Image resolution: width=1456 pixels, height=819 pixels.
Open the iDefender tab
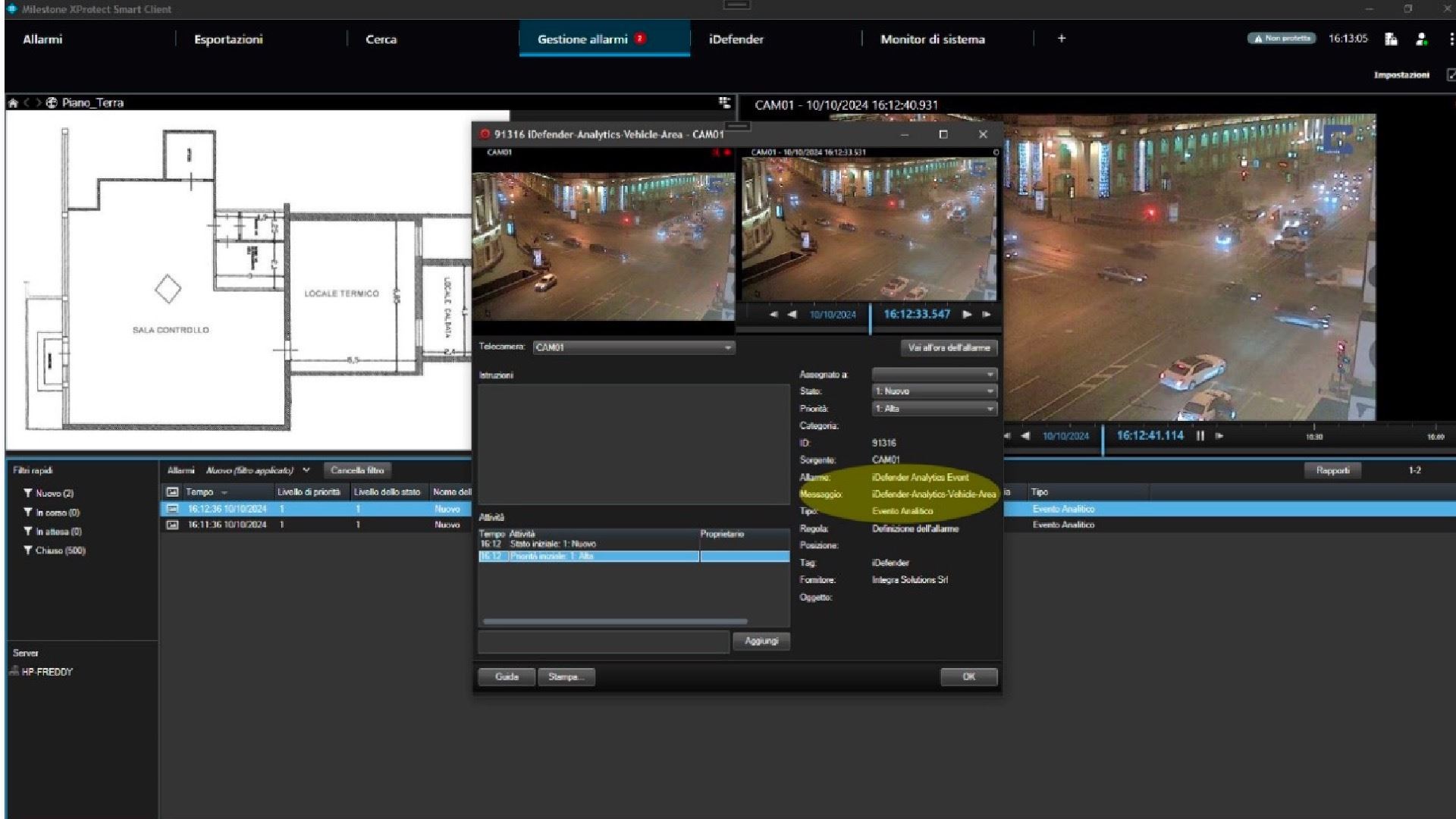736,39
